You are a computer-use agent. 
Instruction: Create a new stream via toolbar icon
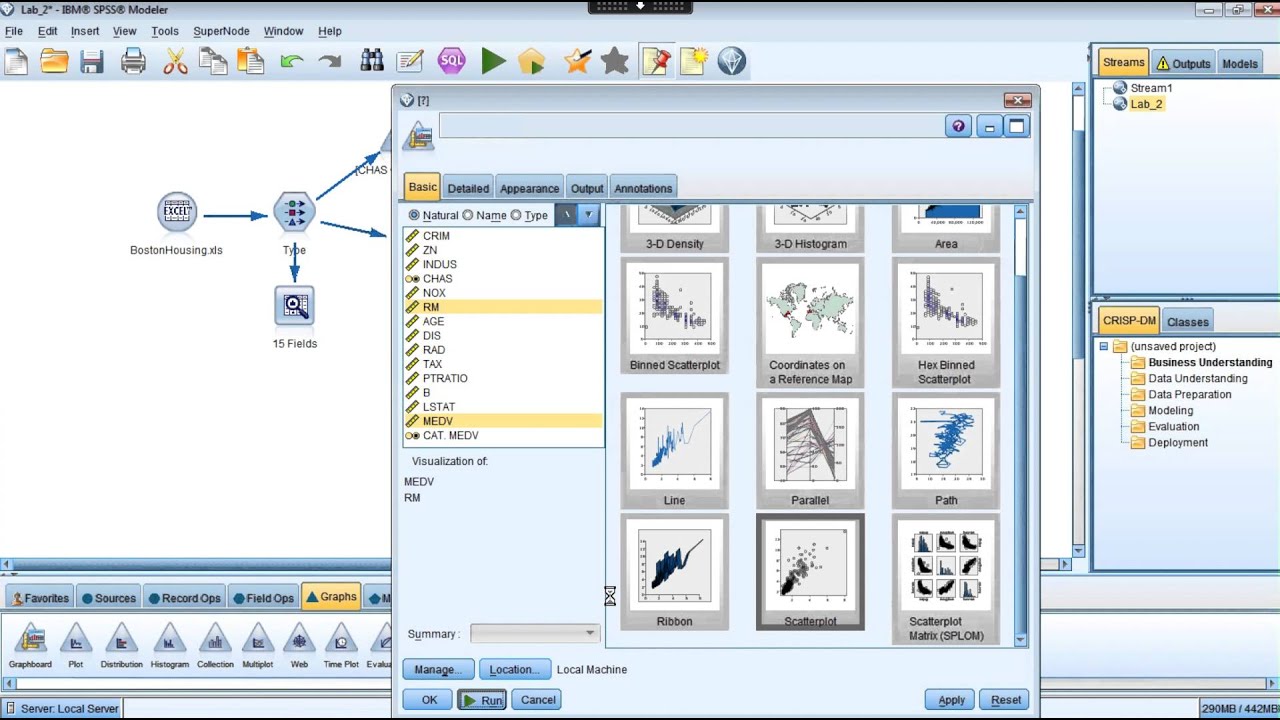tap(16, 62)
